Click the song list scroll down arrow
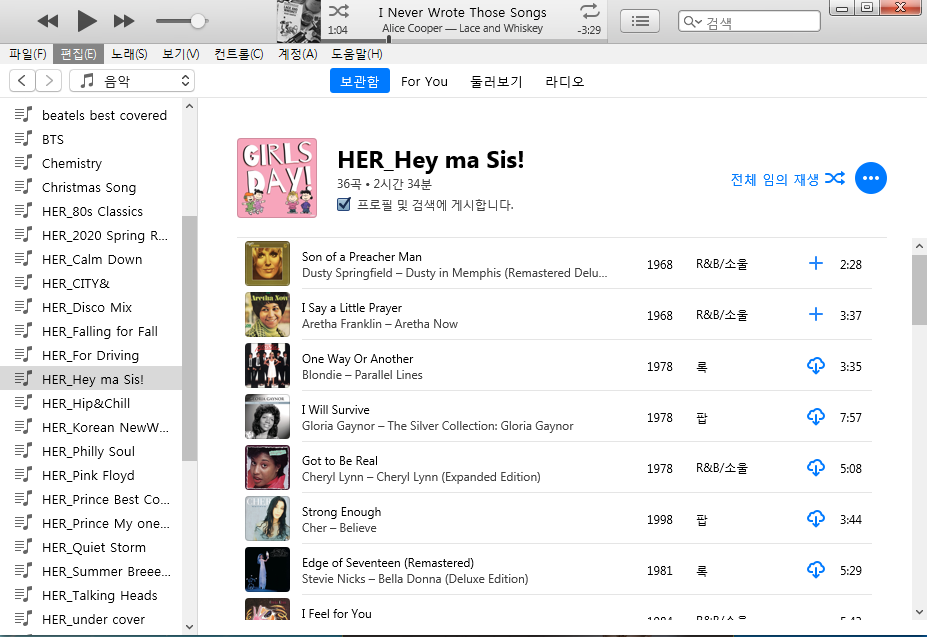Screen dimensions: 927x637 (919, 612)
